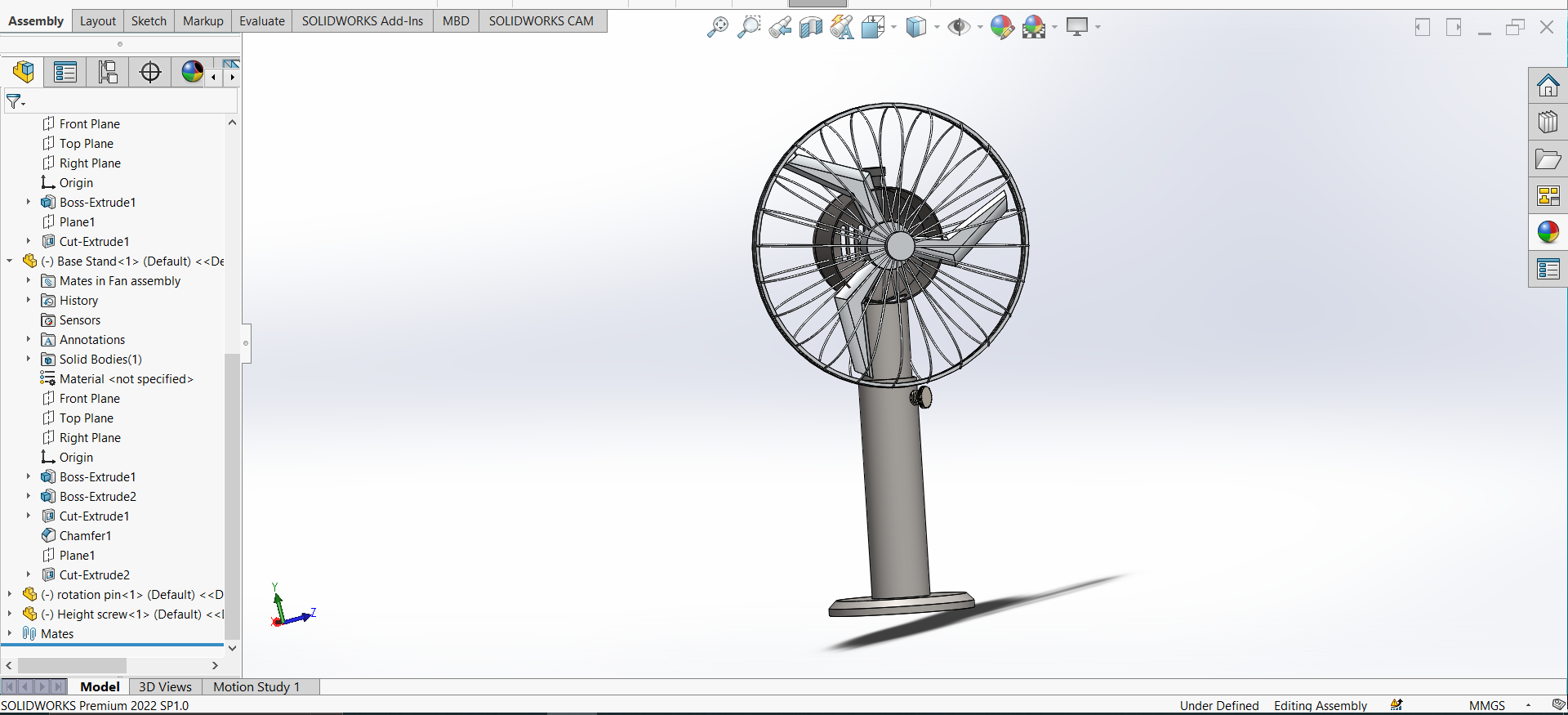Viewport: 1568px width, 715px height.
Task: Select Boss-Extrude2 in the feature tree
Action: pyautogui.click(x=98, y=497)
